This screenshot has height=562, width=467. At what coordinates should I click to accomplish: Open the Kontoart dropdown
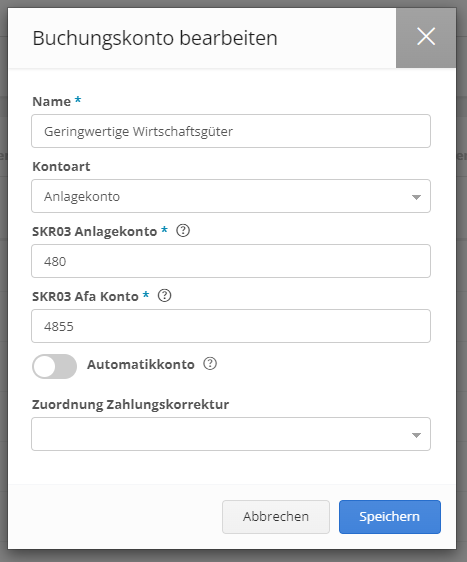pos(231,196)
